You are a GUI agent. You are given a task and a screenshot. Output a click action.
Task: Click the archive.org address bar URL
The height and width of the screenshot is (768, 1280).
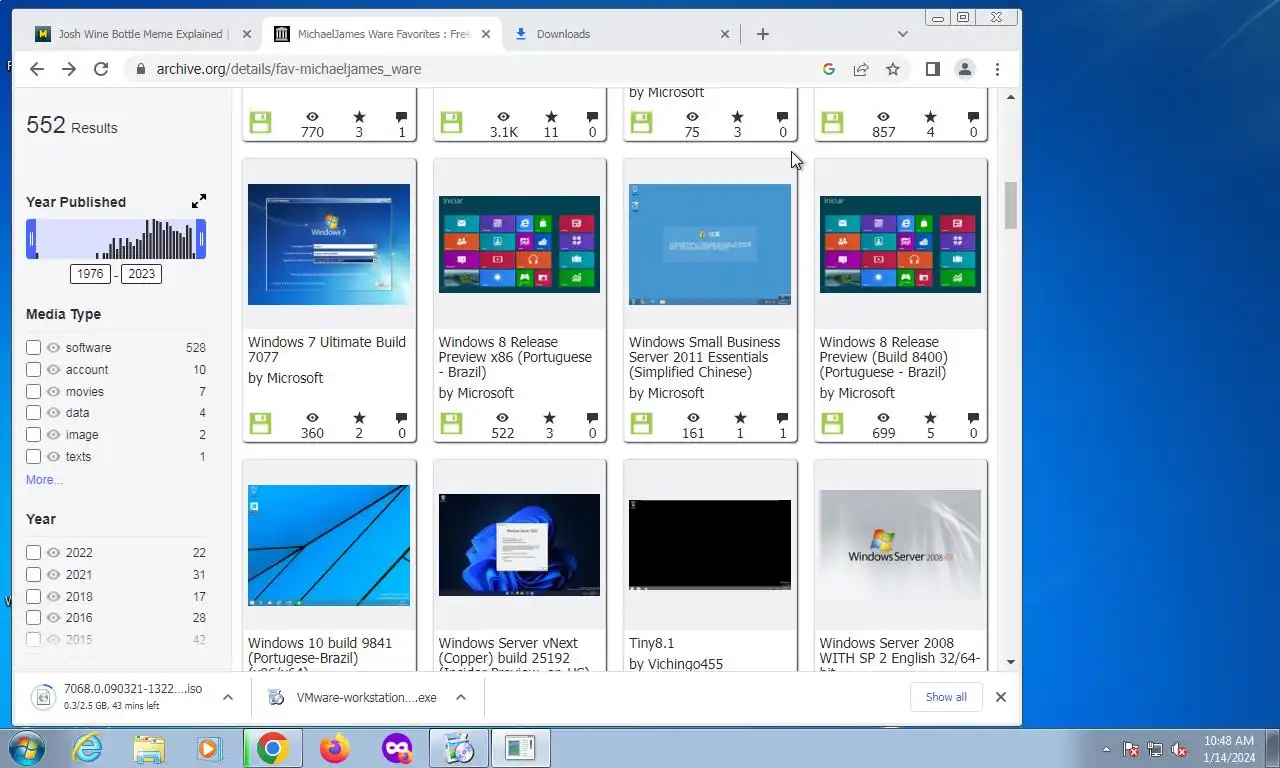point(289,69)
